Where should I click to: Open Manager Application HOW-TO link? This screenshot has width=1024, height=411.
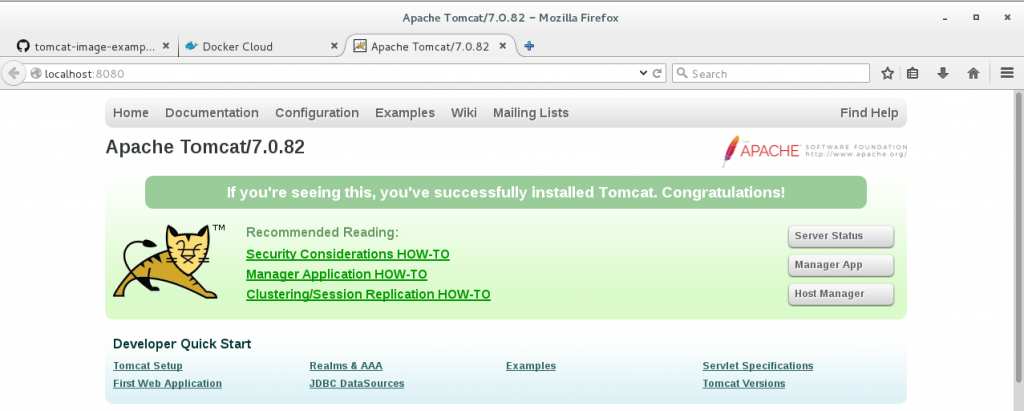336,274
